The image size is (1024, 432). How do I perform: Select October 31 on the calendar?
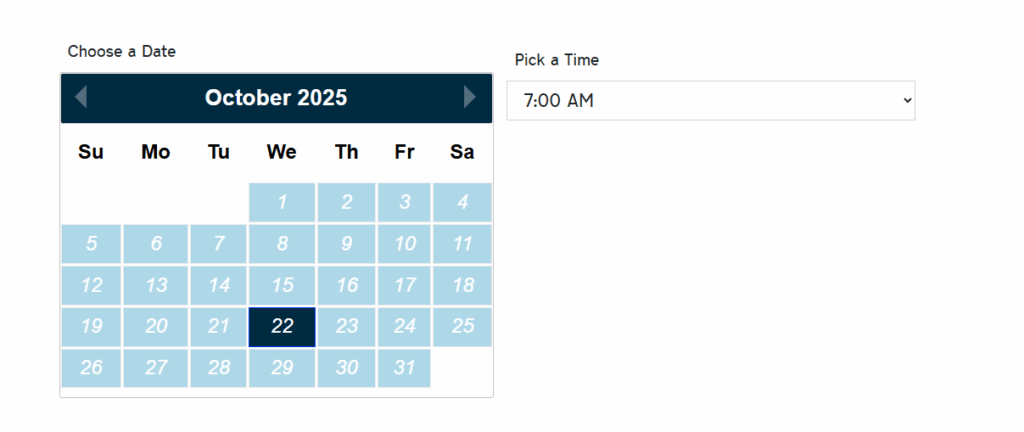point(404,368)
